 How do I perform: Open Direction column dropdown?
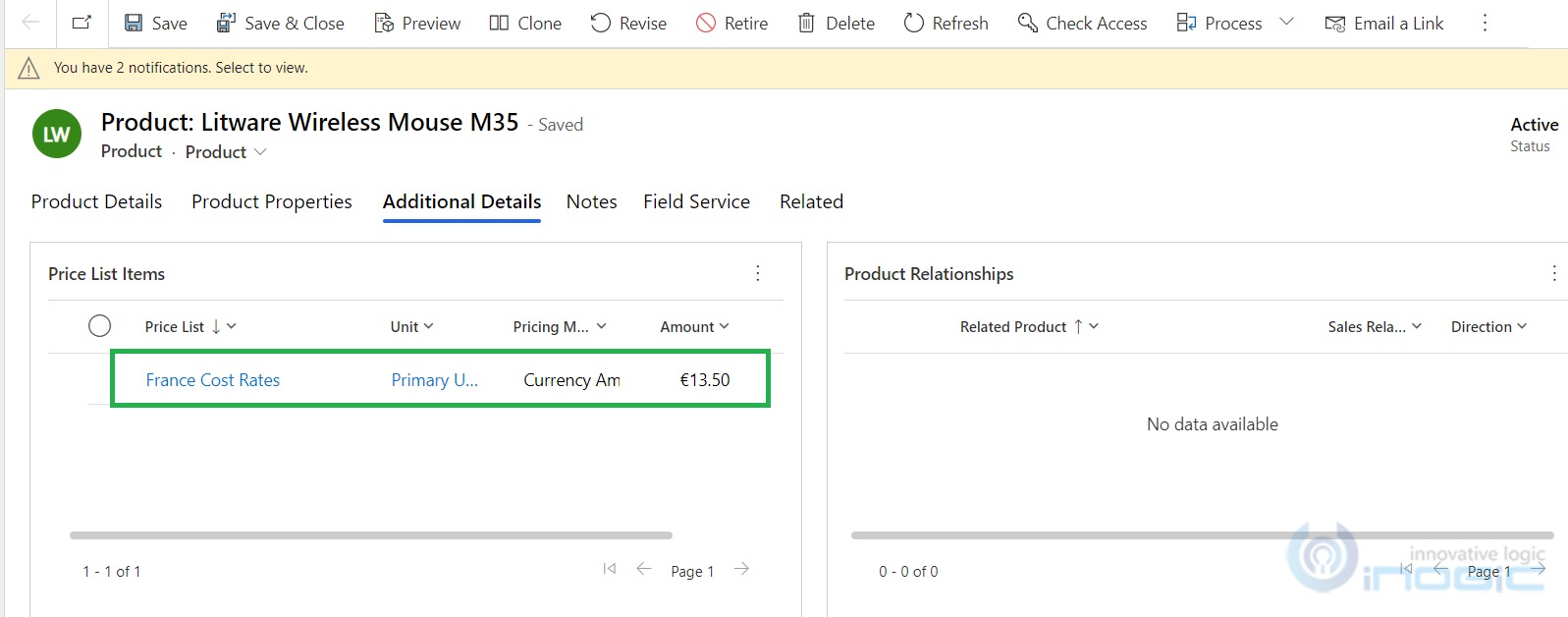1488,326
